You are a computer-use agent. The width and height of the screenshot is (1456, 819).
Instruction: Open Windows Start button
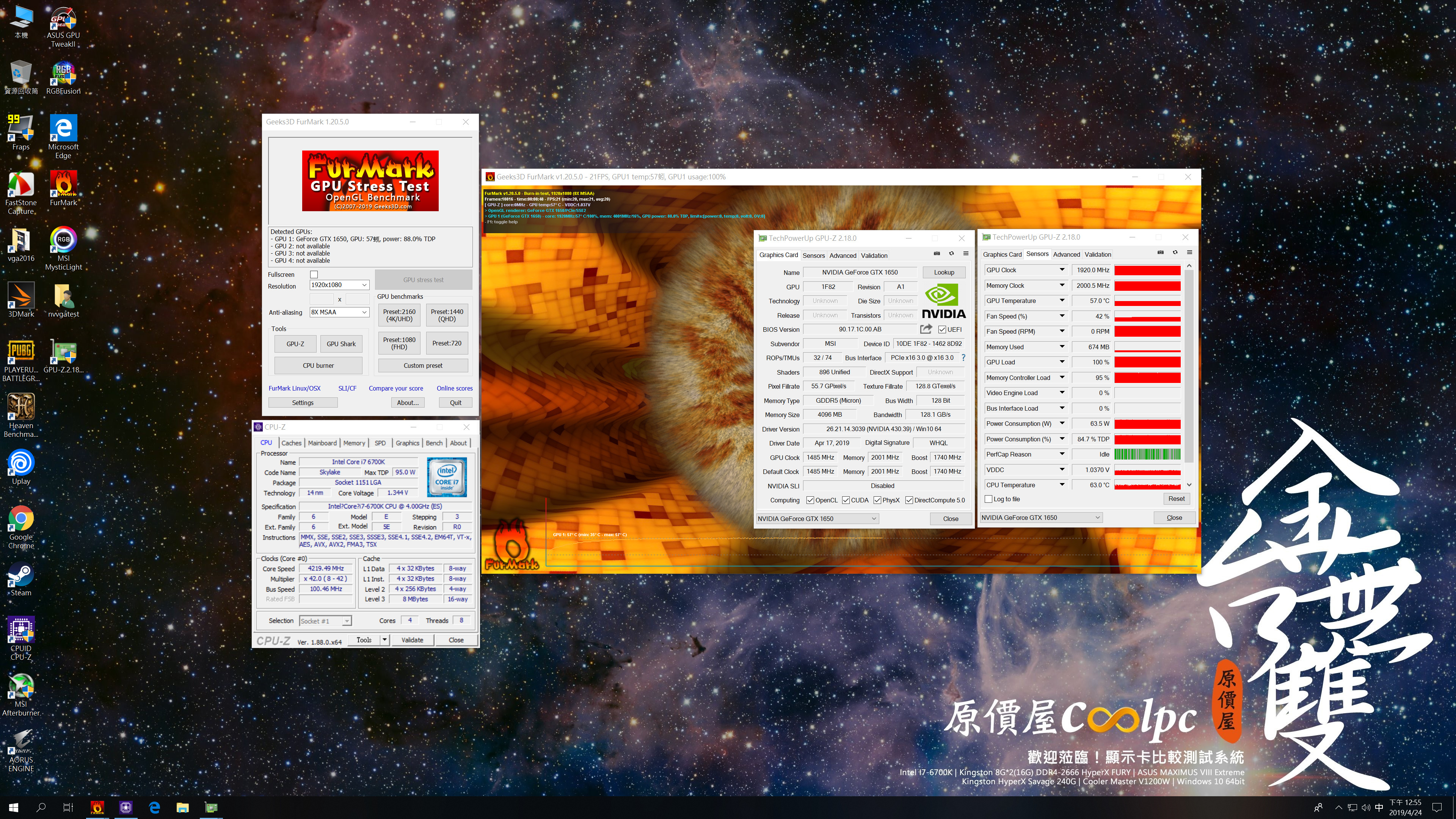pyautogui.click(x=14, y=807)
